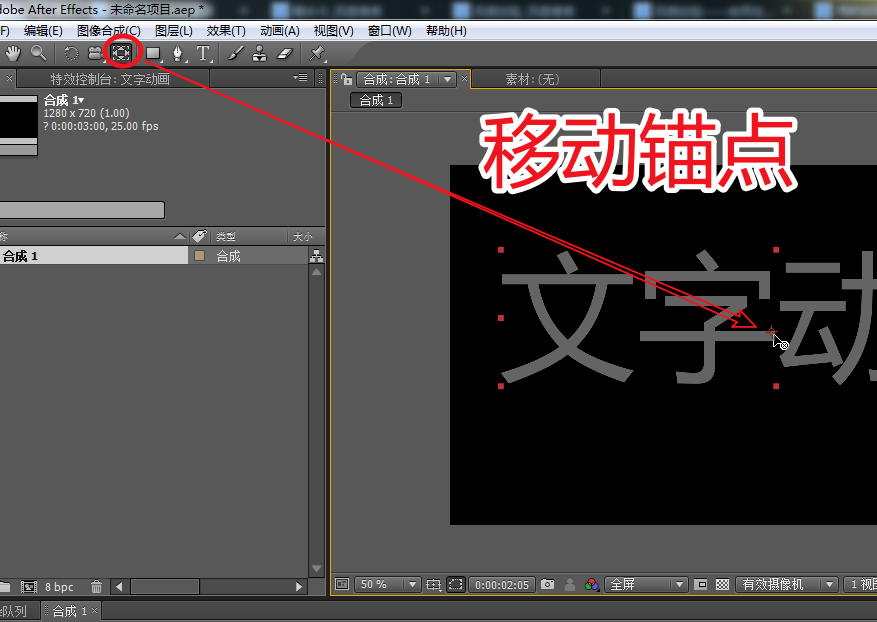877x622 pixels.
Task: Open grid and guide options
Action: coord(433,585)
